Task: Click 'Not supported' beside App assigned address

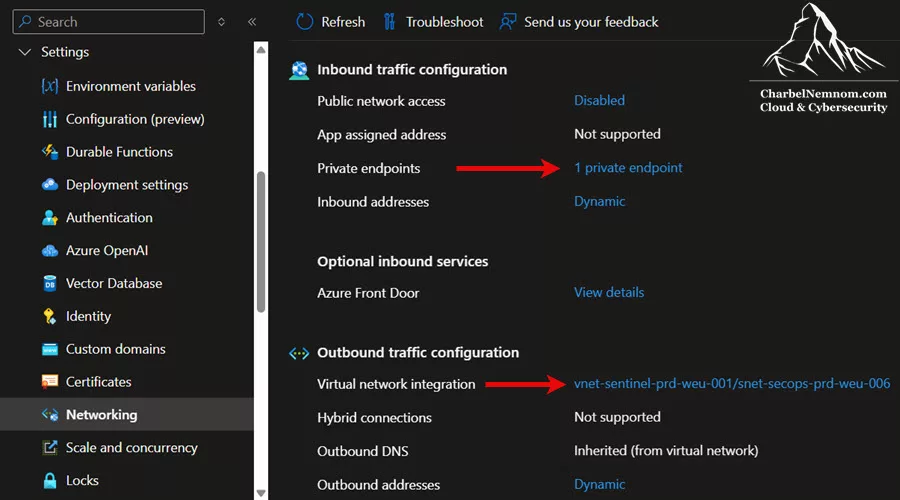Action: point(617,134)
